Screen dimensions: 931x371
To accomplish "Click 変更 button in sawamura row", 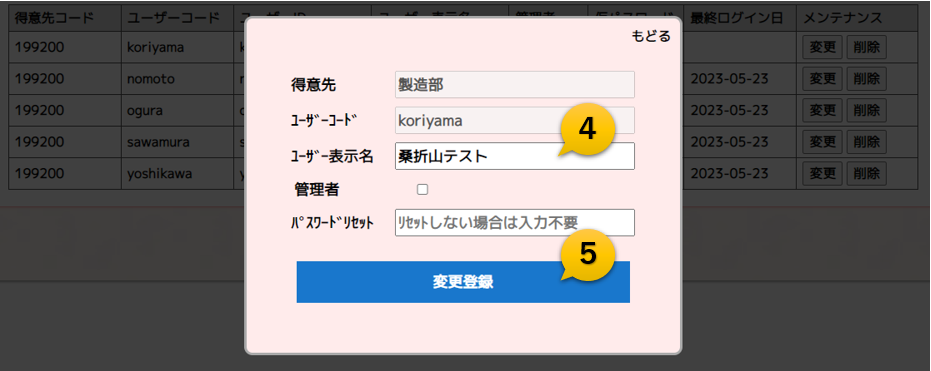I will (x=823, y=142).
